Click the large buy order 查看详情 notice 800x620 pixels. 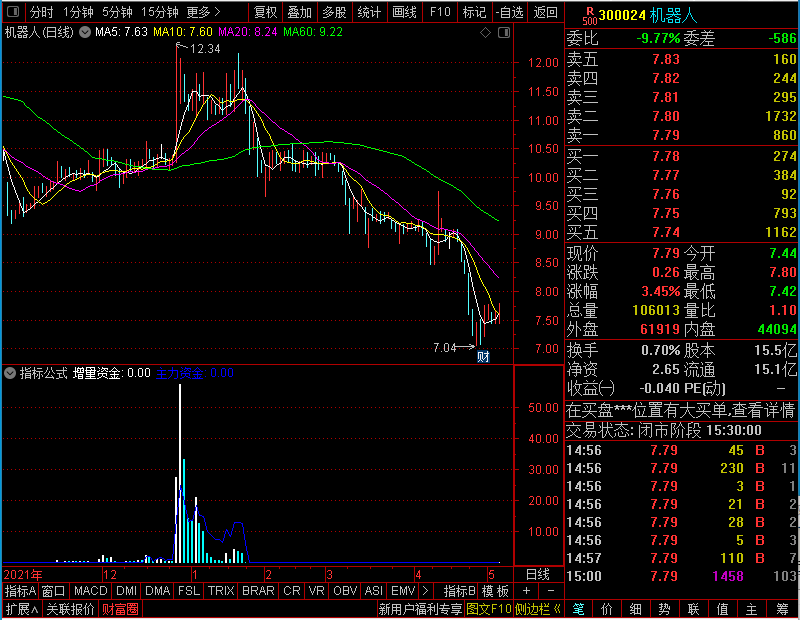click(x=681, y=410)
